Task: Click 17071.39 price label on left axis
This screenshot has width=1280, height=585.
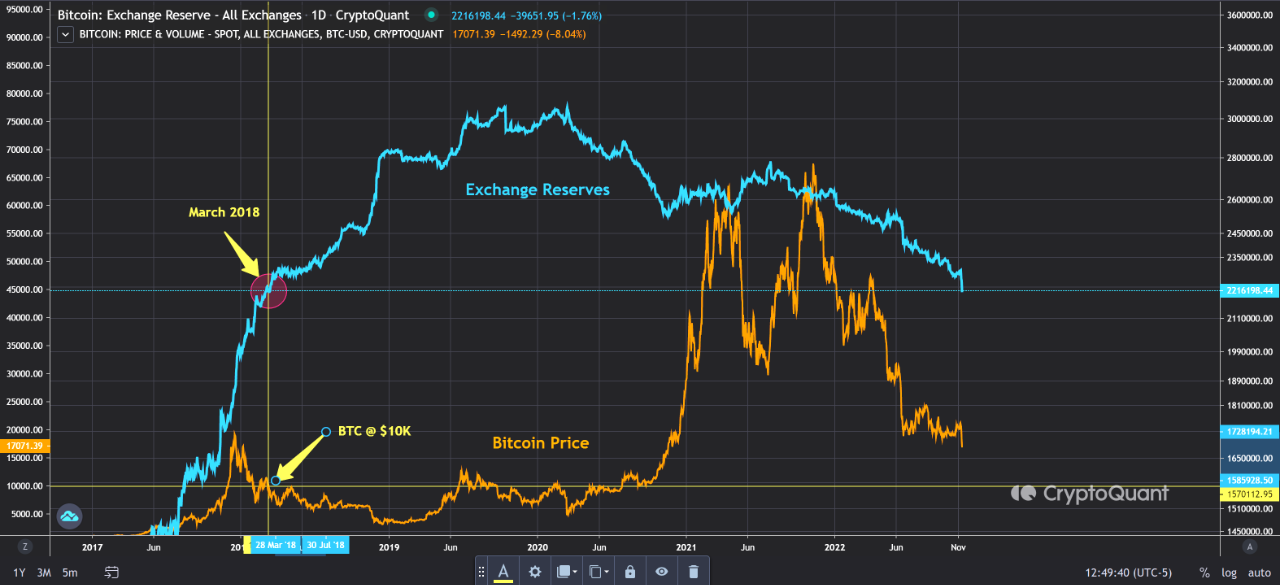Action: coord(23,445)
